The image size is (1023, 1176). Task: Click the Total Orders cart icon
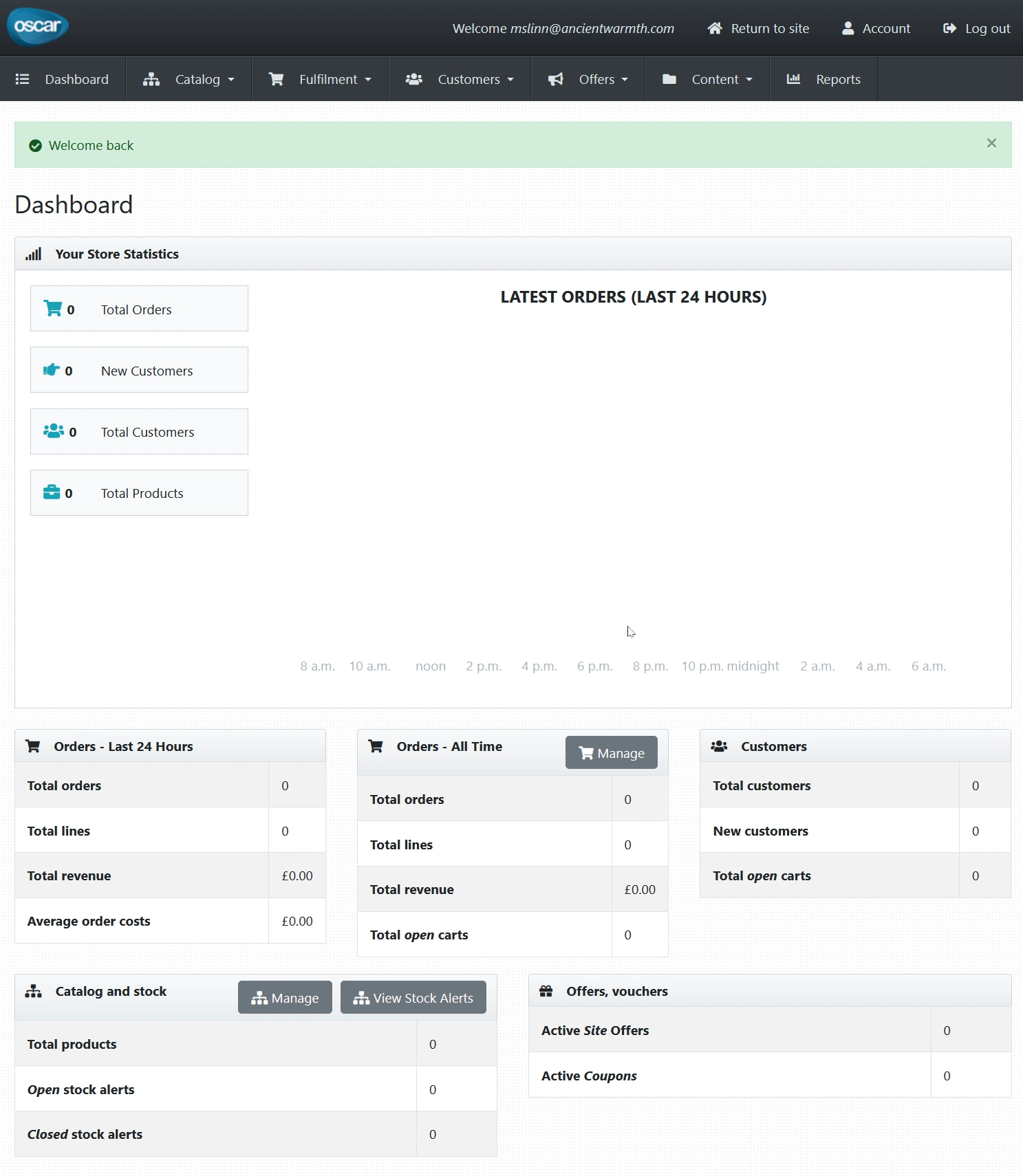[x=52, y=309]
